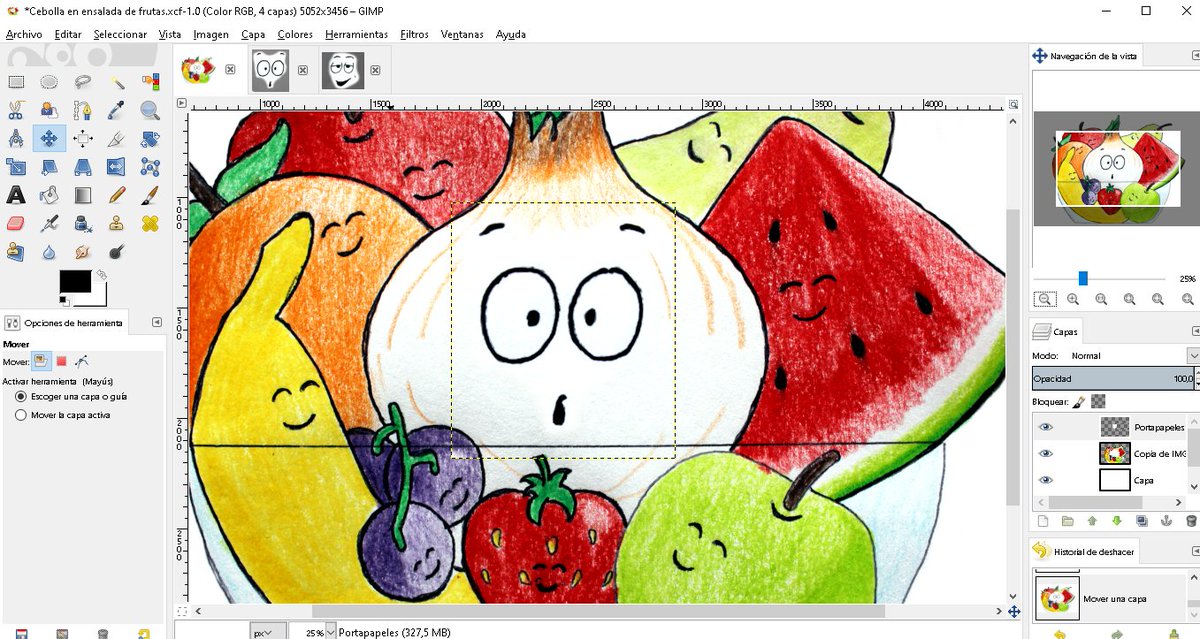
Task: Select the Crop tool
Action: 117,138
